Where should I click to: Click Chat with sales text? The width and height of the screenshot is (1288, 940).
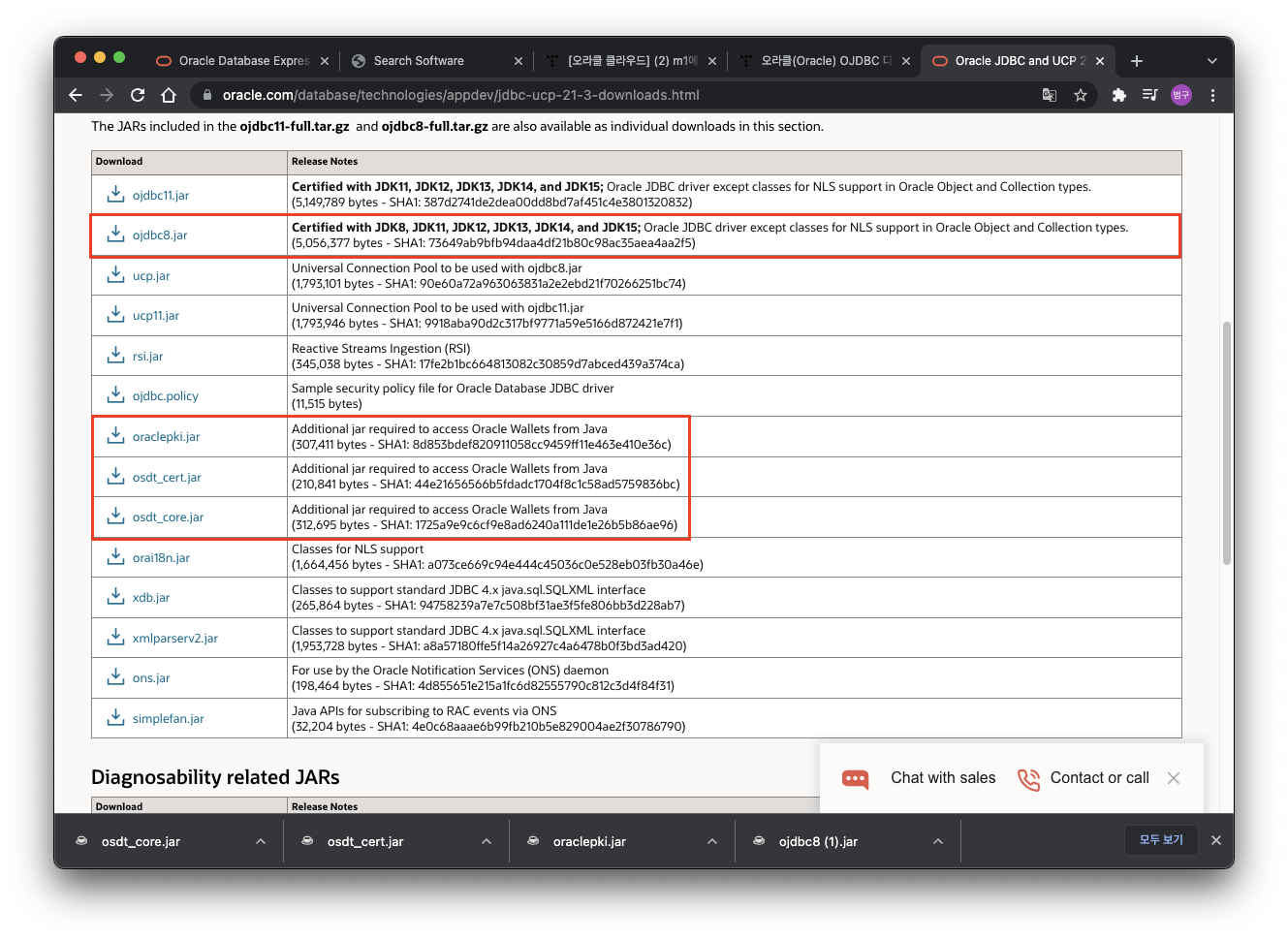coord(943,778)
